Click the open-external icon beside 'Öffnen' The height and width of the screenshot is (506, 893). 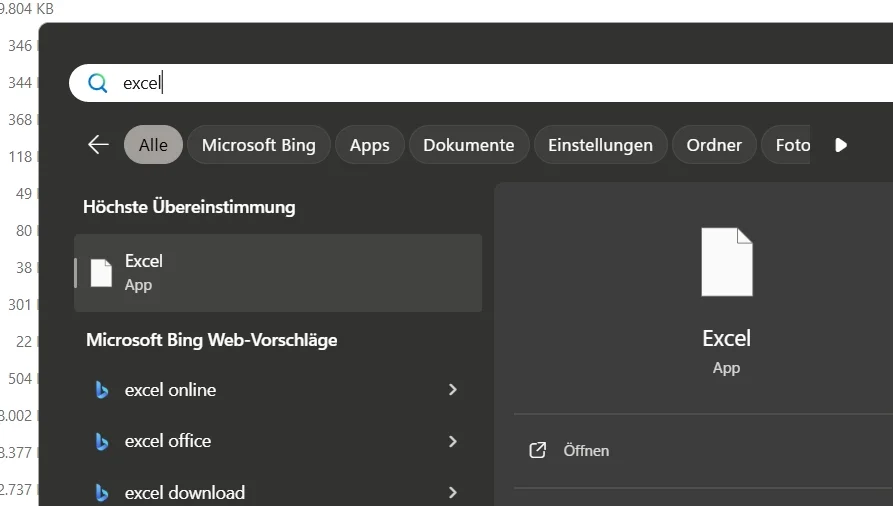click(x=538, y=450)
